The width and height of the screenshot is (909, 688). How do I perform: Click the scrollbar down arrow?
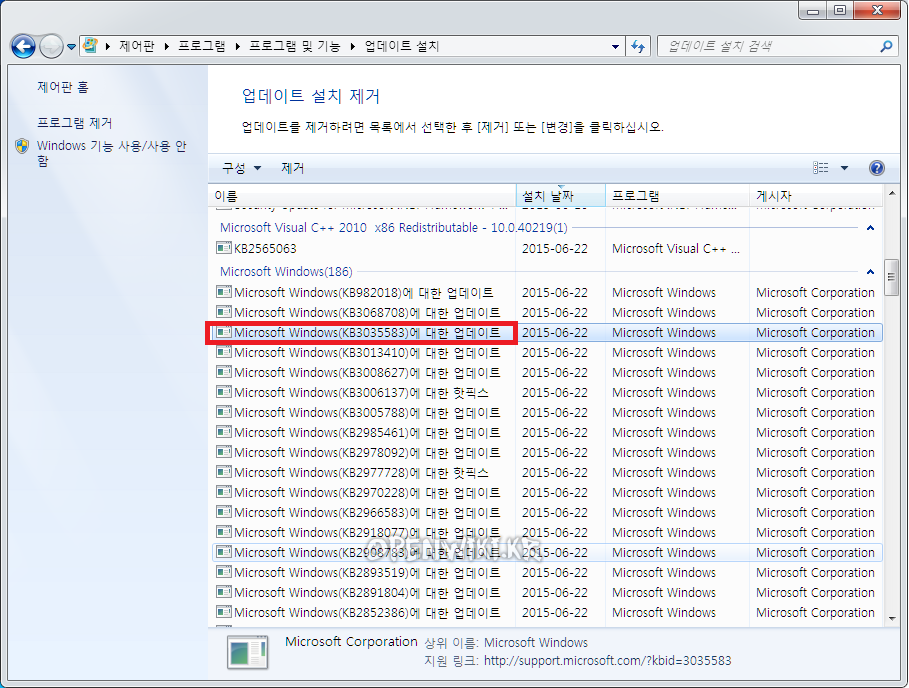[x=892, y=618]
